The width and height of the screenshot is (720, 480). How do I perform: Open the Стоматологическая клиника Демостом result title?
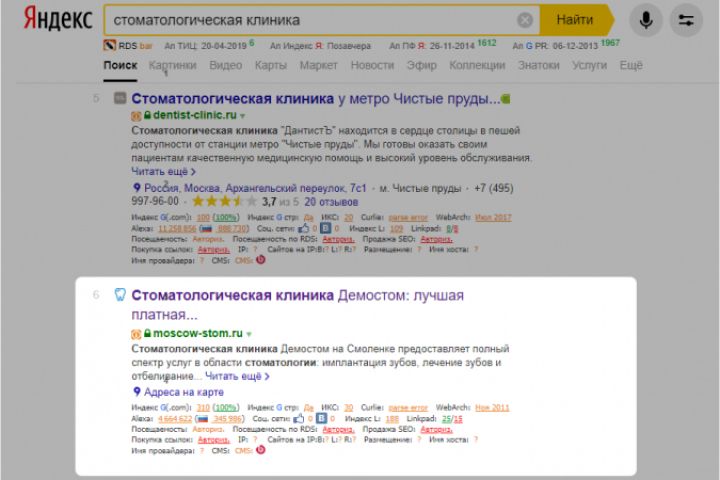pyautogui.click(x=298, y=305)
